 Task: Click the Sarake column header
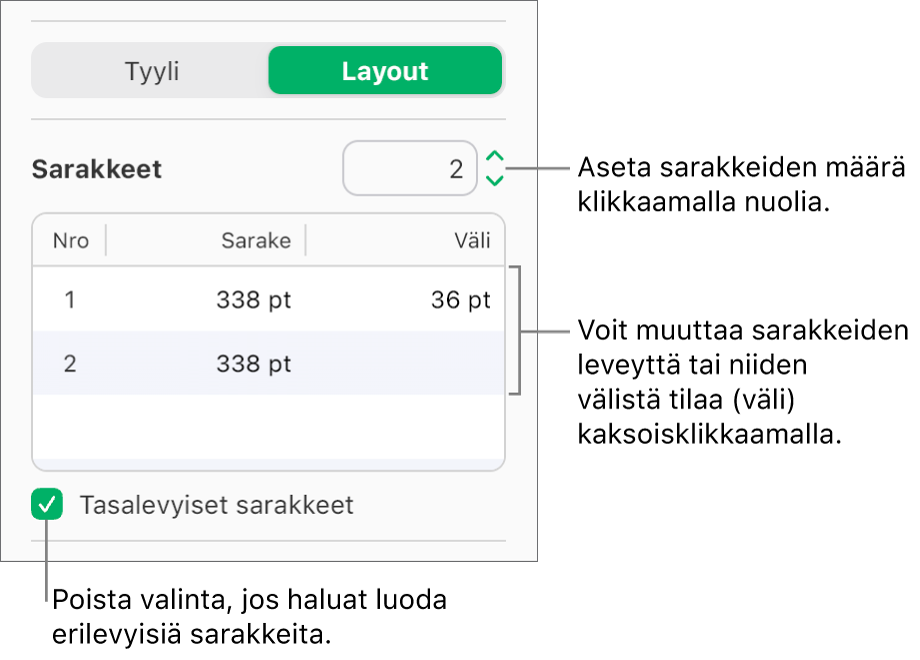(x=256, y=240)
